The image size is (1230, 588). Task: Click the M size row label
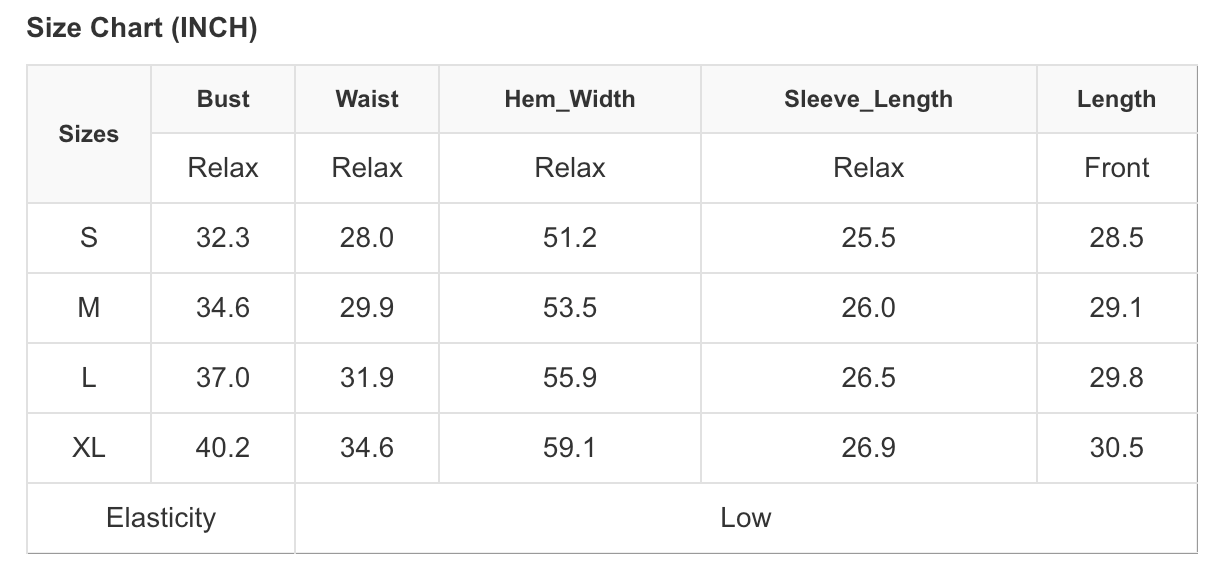(89, 308)
